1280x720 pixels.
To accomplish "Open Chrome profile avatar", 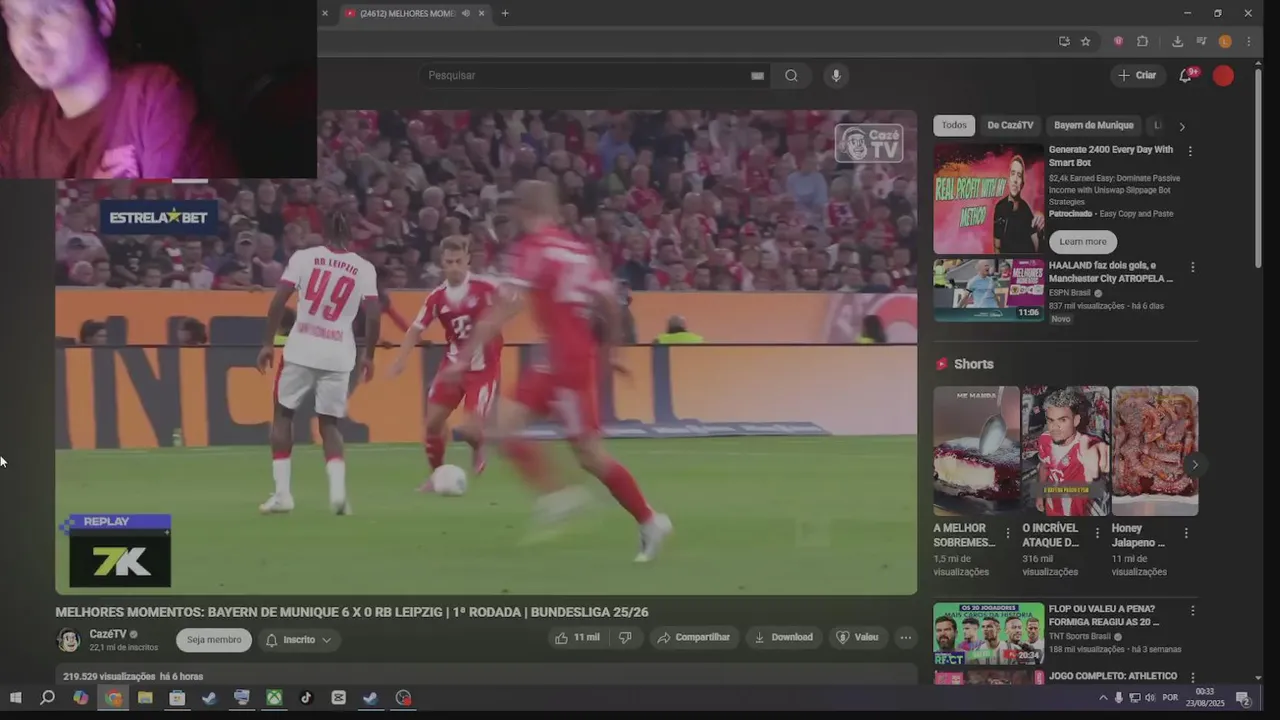I will click(x=1225, y=41).
